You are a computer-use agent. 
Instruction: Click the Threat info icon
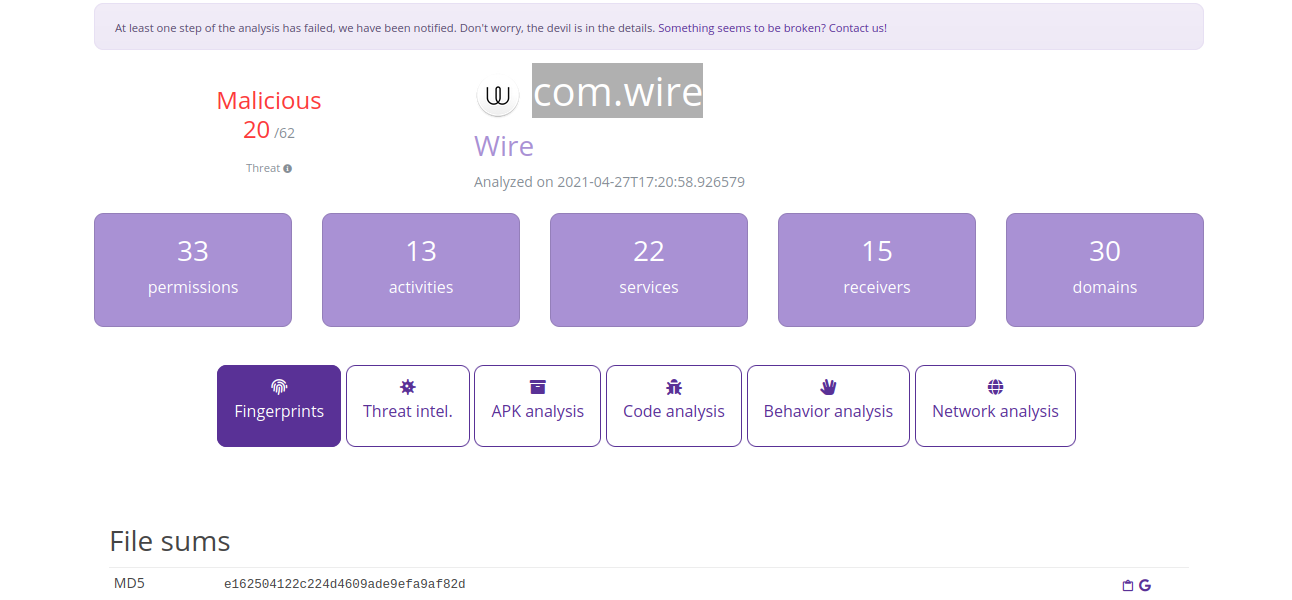[x=288, y=169]
